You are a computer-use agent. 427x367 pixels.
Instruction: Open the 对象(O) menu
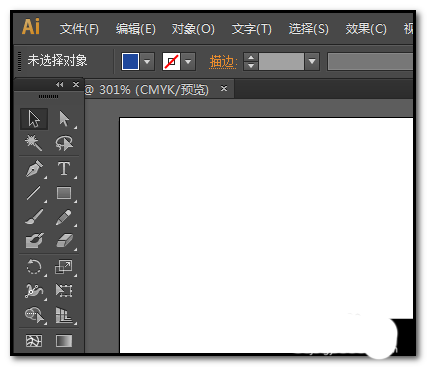(193, 29)
